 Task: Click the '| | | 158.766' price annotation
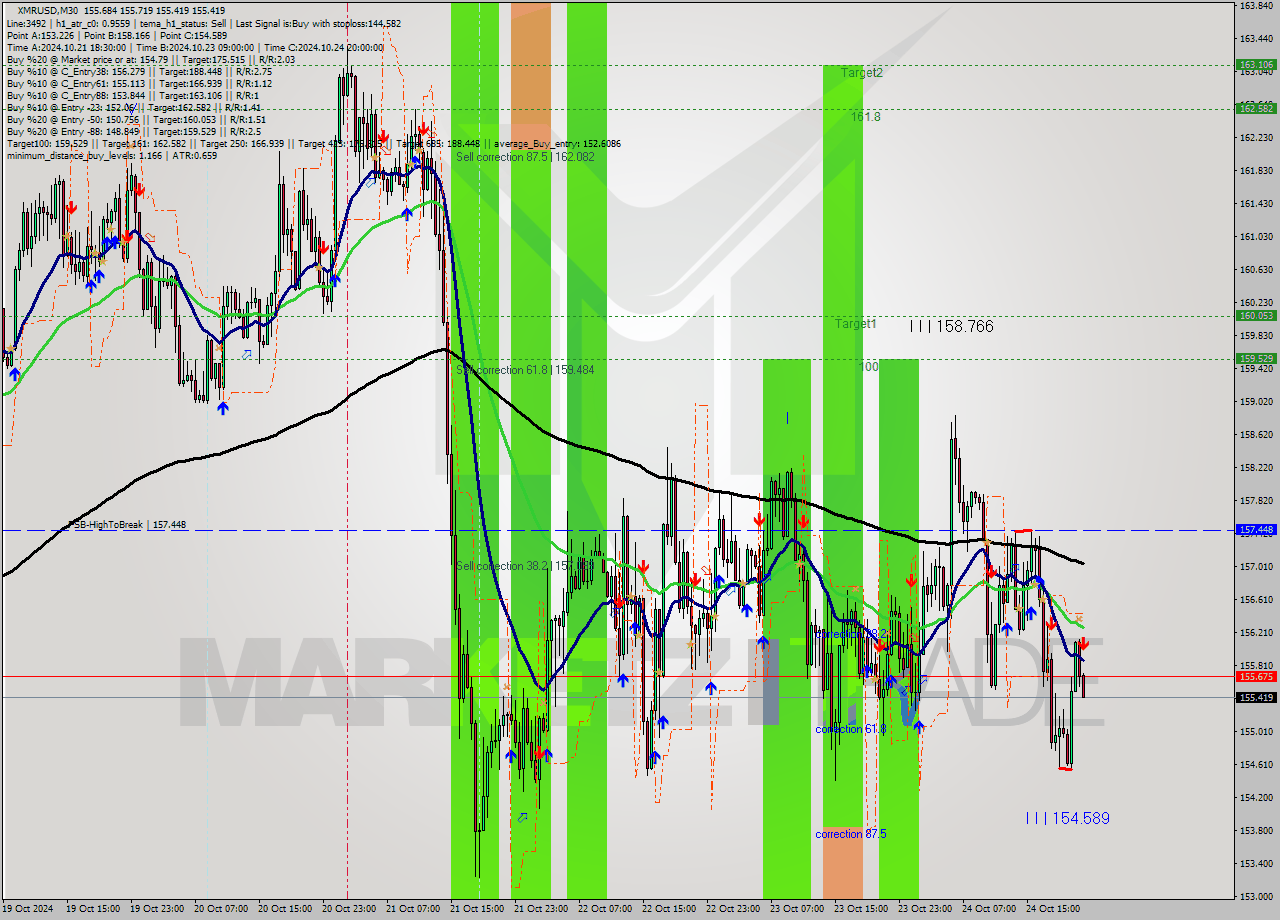click(x=952, y=326)
